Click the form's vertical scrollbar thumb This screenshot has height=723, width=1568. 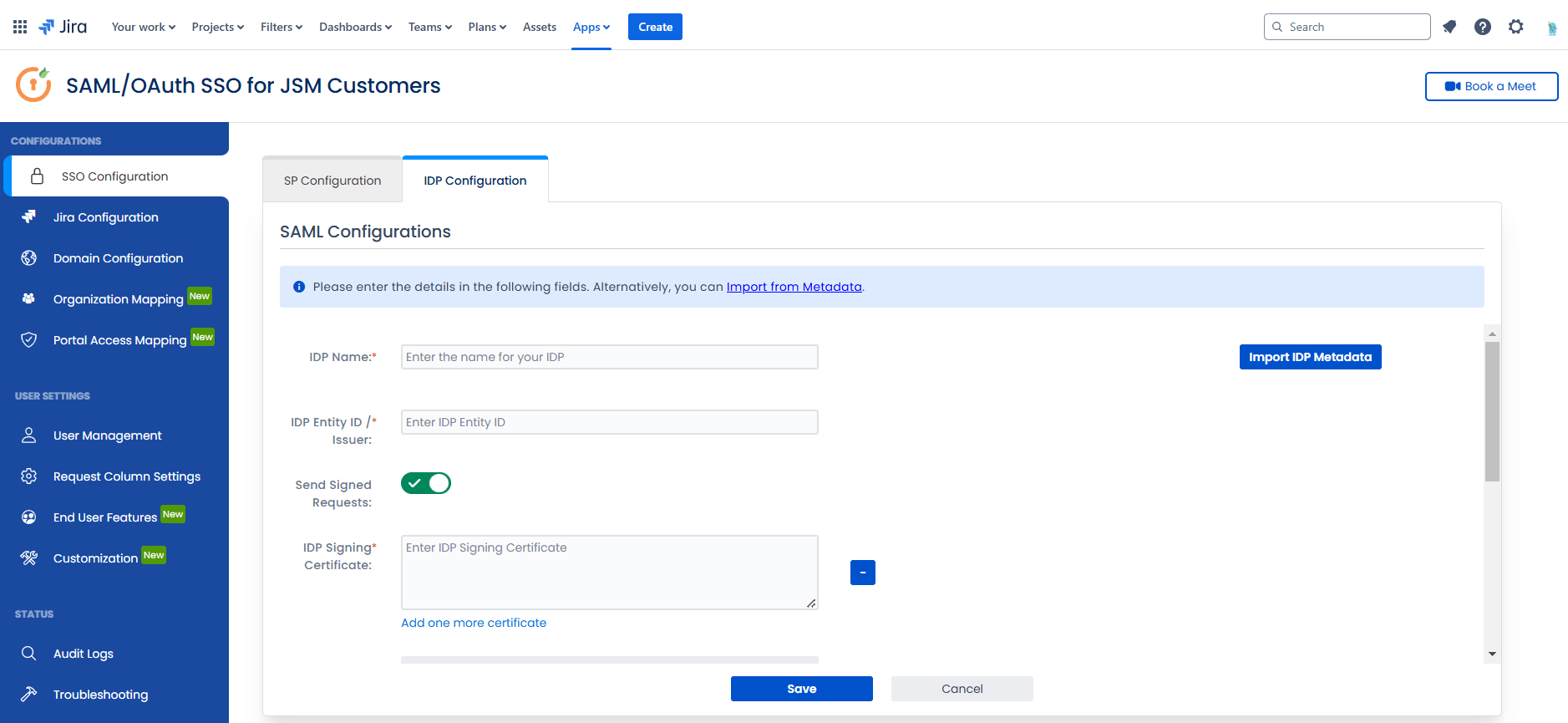tap(1492, 411)
